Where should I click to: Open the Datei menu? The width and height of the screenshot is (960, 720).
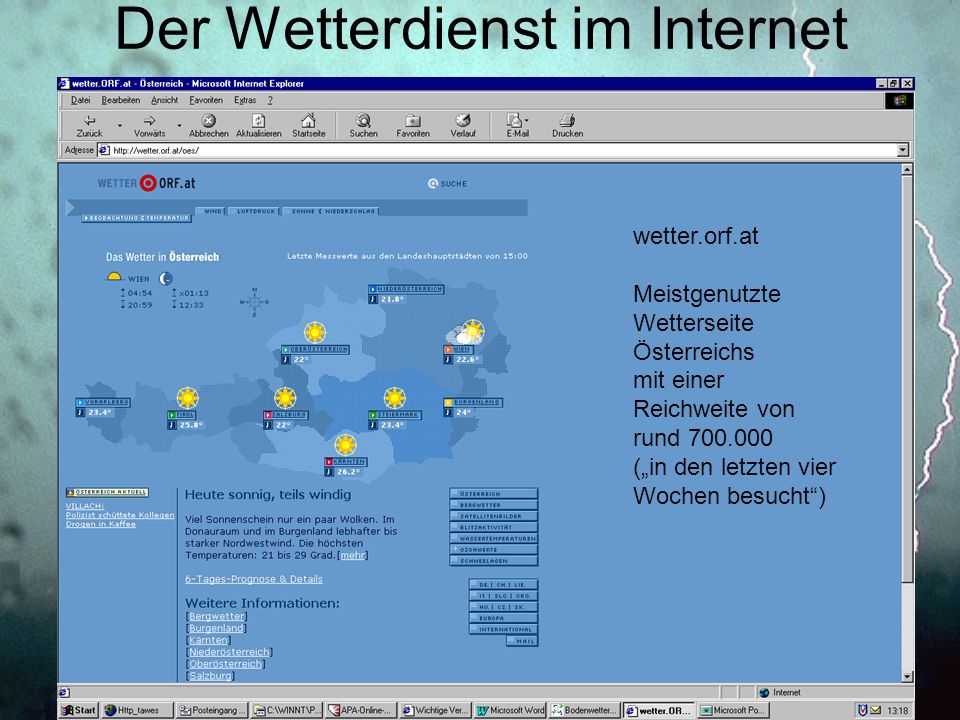(80, 100)
